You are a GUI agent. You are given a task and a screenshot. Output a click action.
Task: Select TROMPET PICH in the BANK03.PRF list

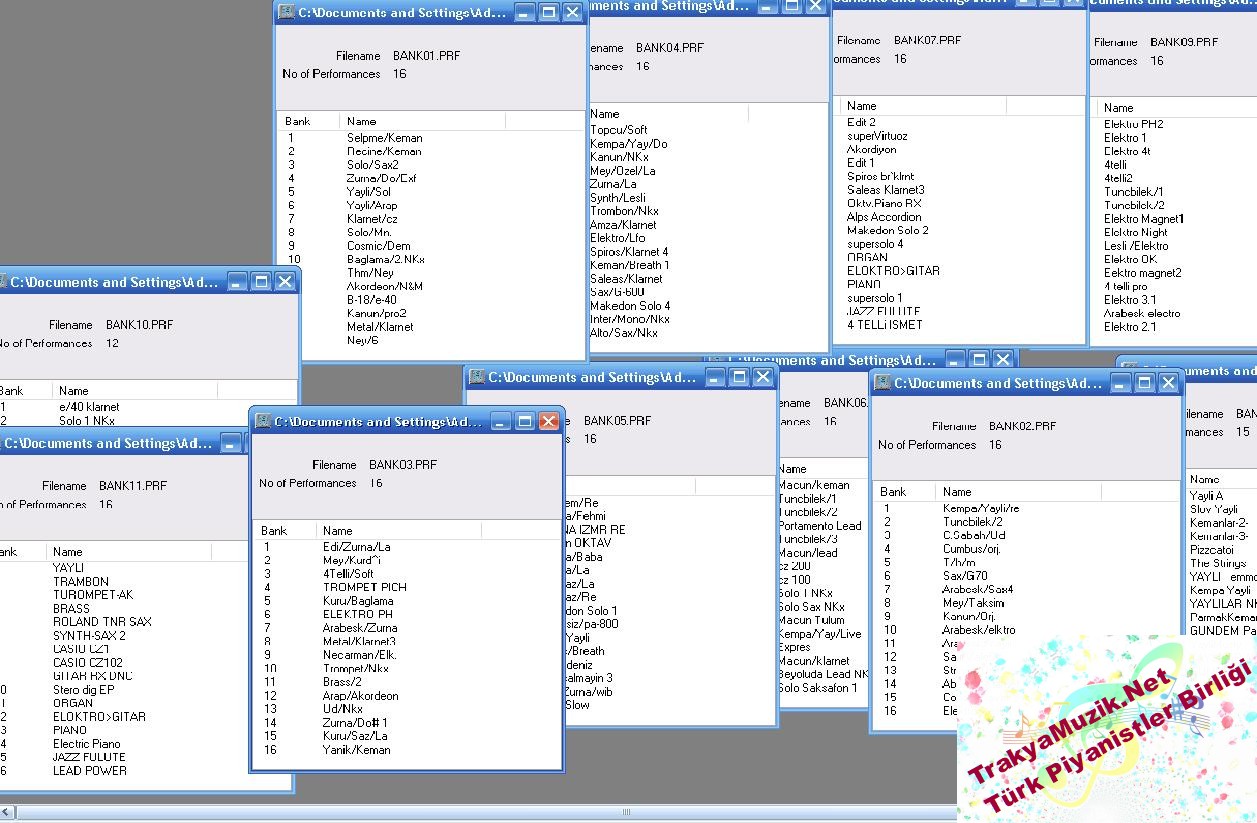(x=364, y=588)
